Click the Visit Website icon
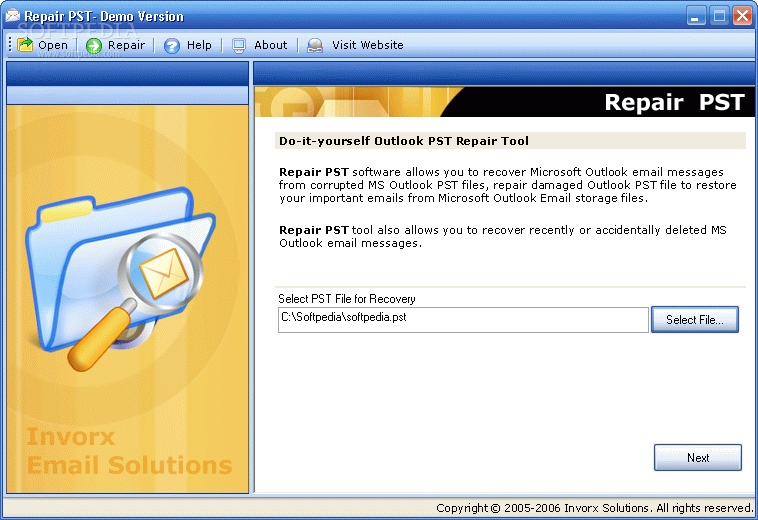 [x=315, y=45]
